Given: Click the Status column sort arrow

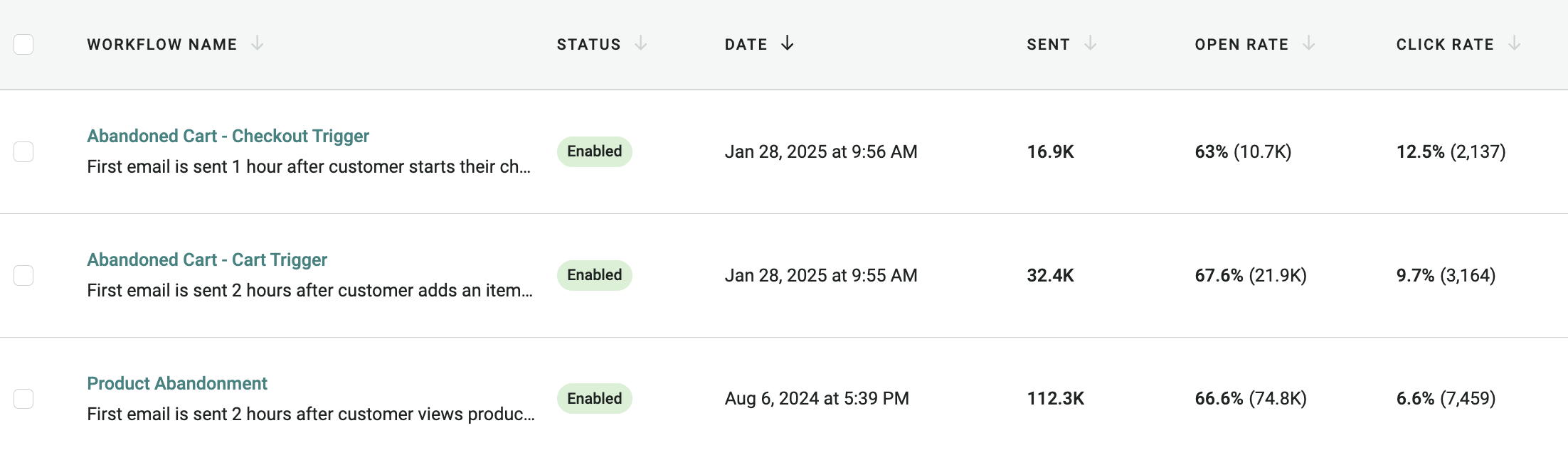Looking at the screenshot, I should [641, 44].
